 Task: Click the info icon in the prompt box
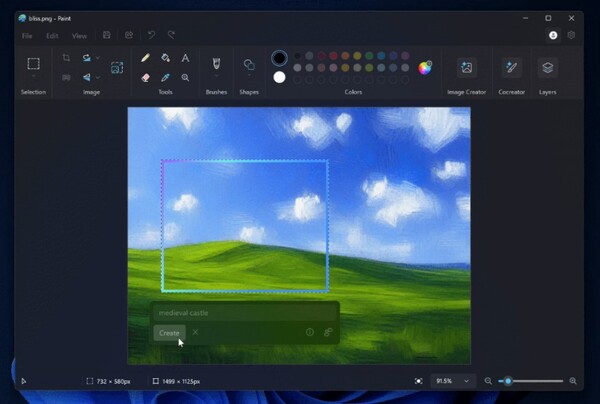coord(310,332)
